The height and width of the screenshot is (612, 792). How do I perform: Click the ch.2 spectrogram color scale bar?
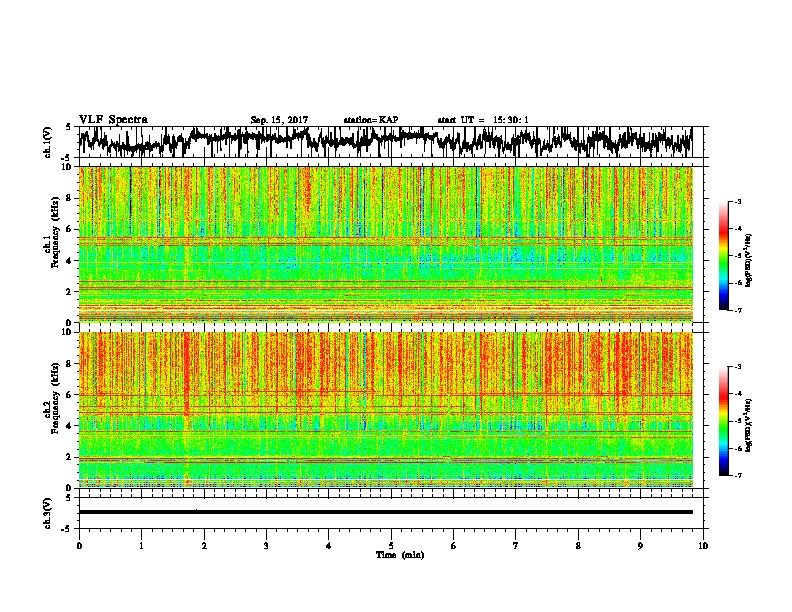coord(723,421)
